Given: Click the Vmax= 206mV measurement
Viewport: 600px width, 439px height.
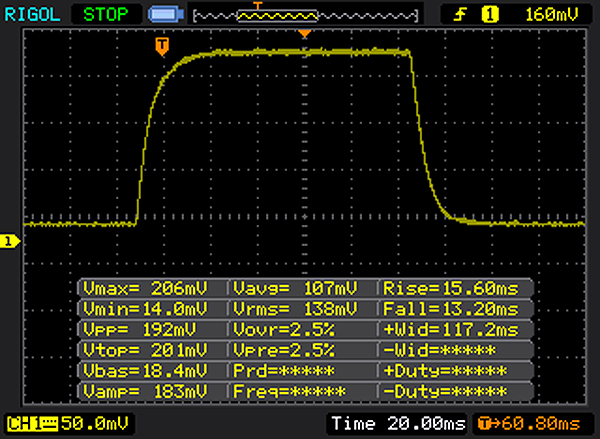Looking at the screenshot, I should pos(145,288).
